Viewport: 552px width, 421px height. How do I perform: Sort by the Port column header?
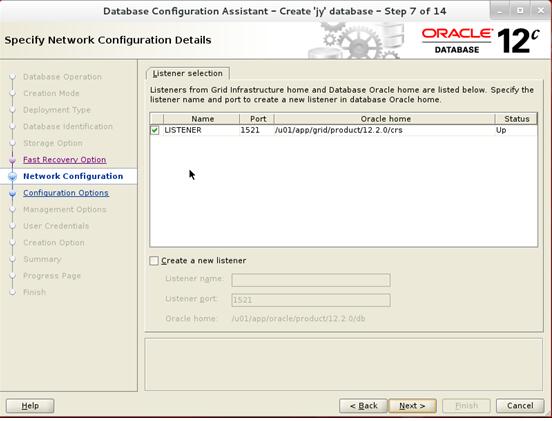coord(257,119)
